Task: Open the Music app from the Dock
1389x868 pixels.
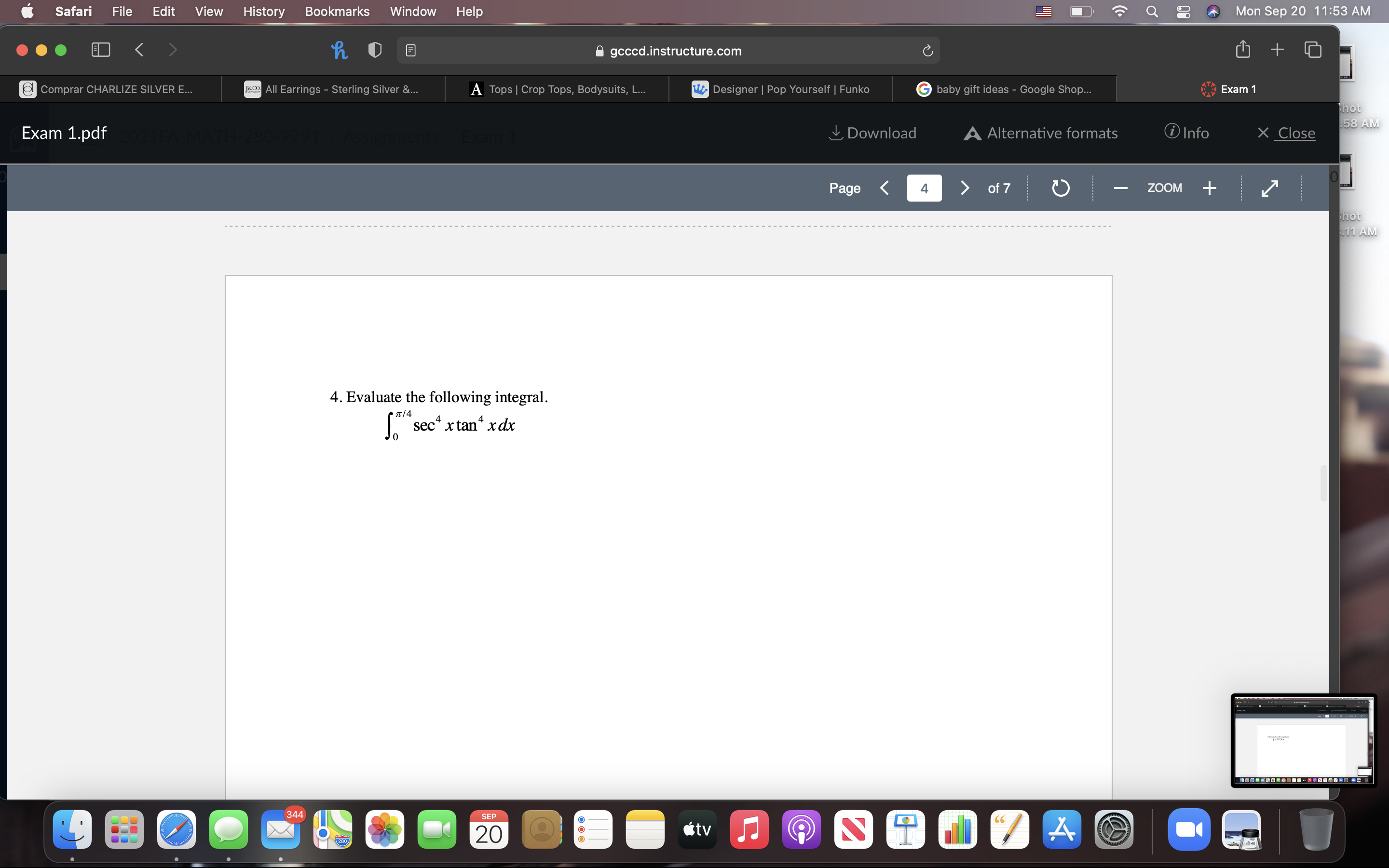Action: tap(749, 829)
